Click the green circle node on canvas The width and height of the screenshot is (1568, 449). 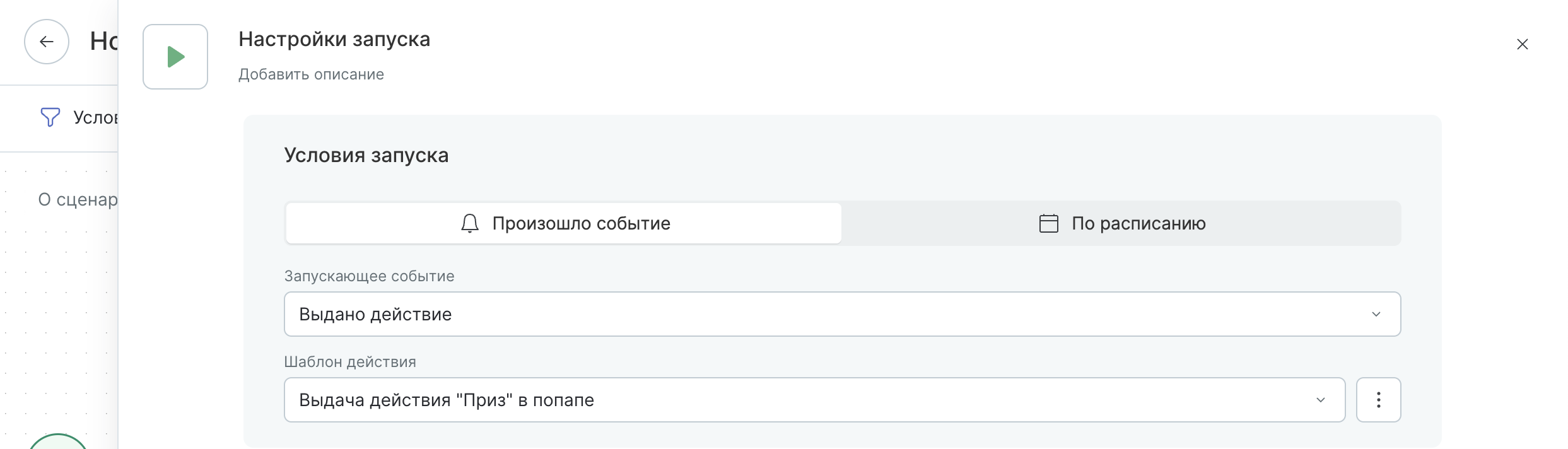click(x=58, y=442)
